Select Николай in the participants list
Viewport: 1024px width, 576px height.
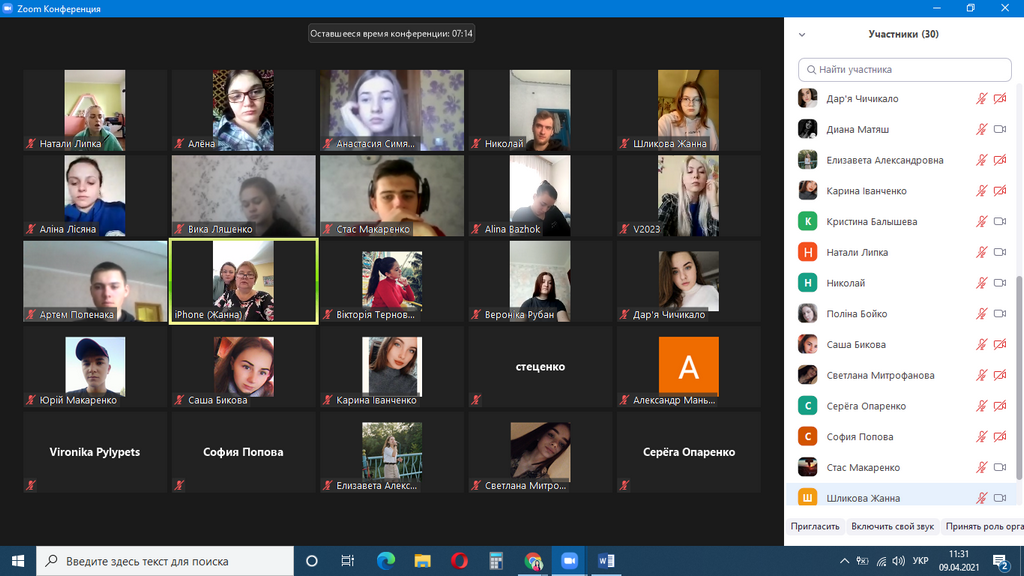845,283
